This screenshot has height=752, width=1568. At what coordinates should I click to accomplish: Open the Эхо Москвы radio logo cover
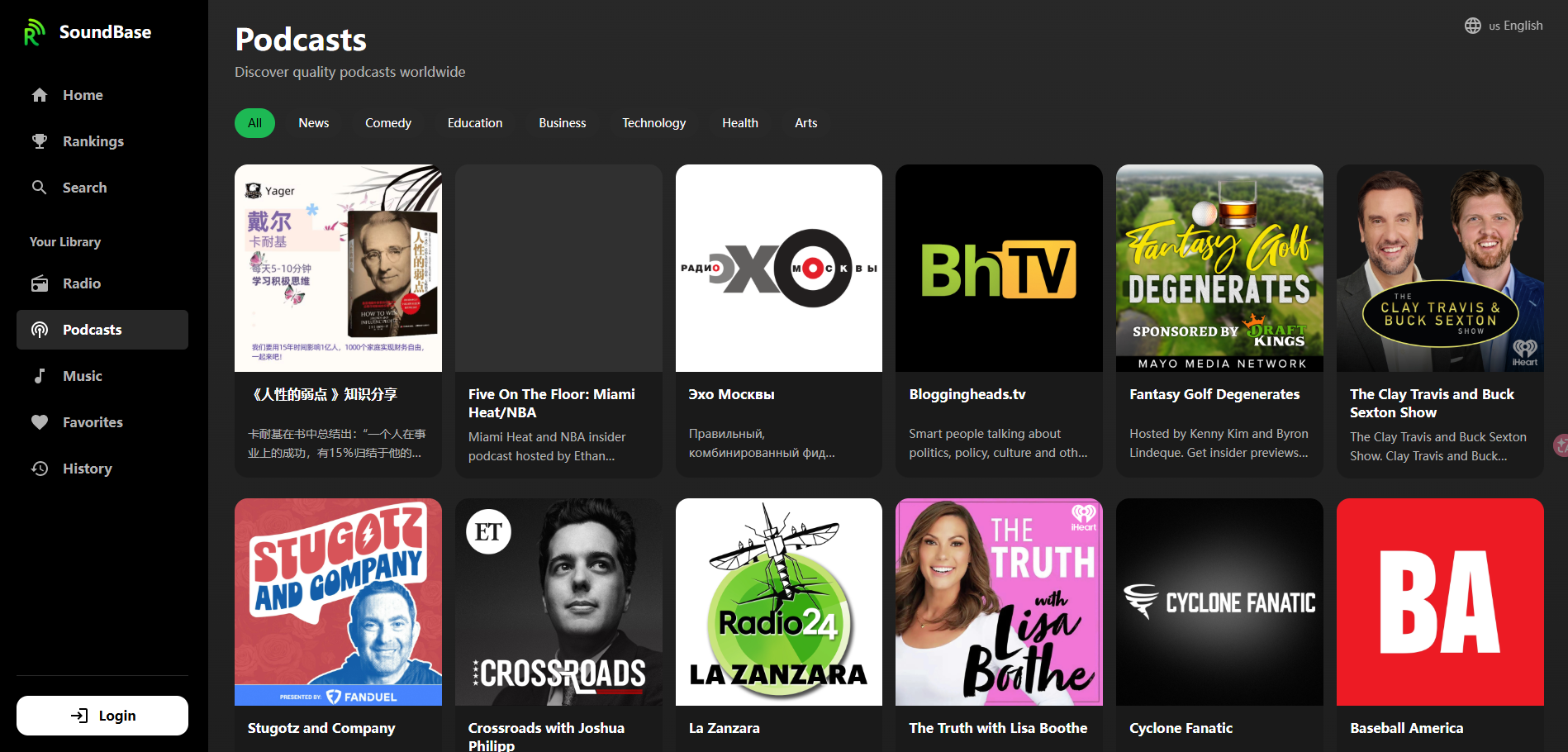point(779,268)
